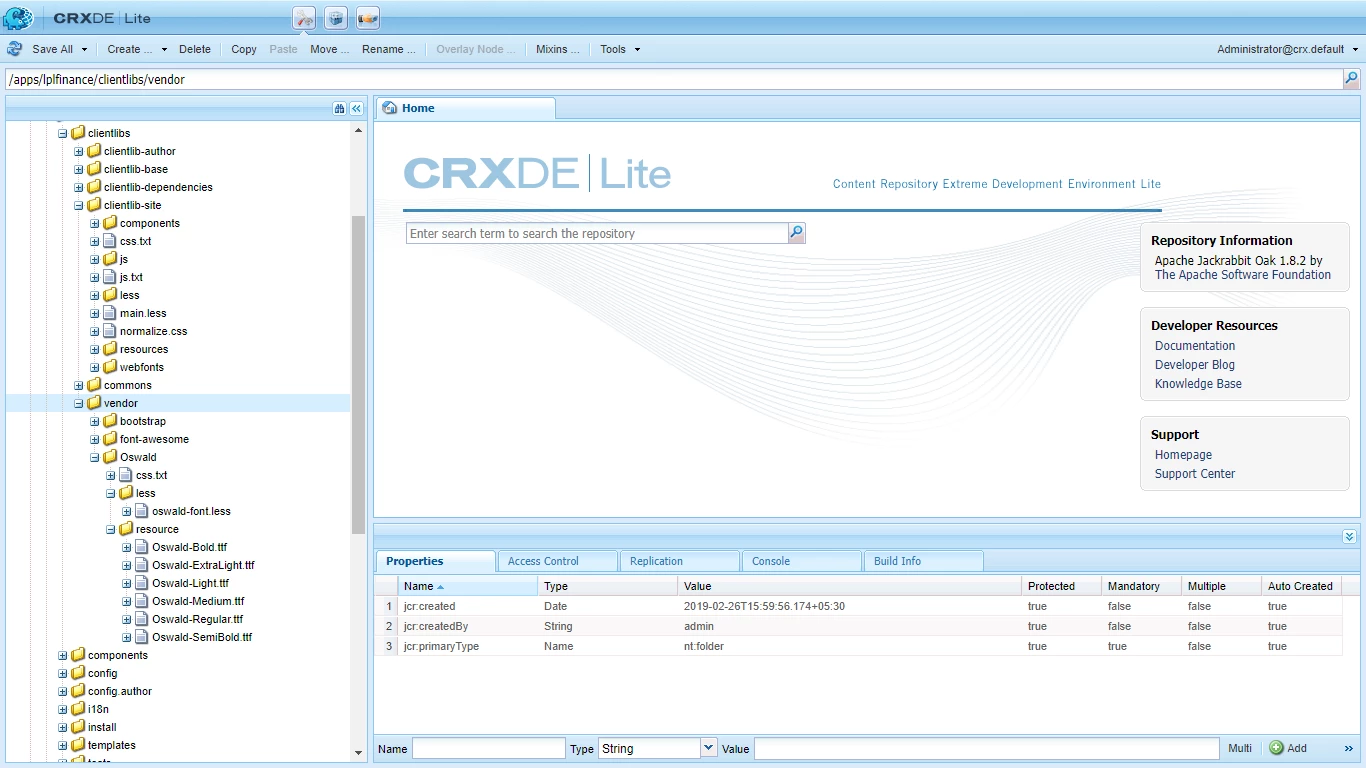
Task: Expand the components node under apps
Action: 63,655
